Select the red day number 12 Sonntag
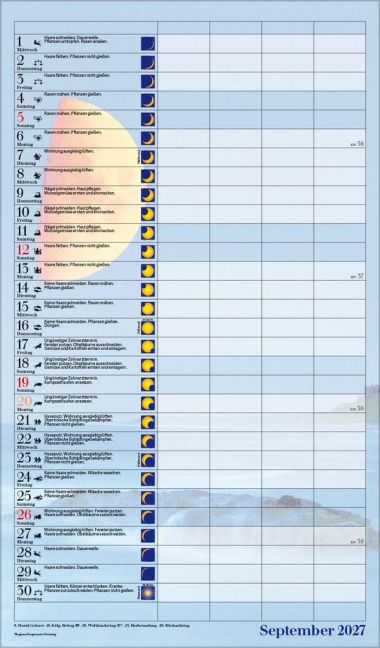 [x=23, y=250]
